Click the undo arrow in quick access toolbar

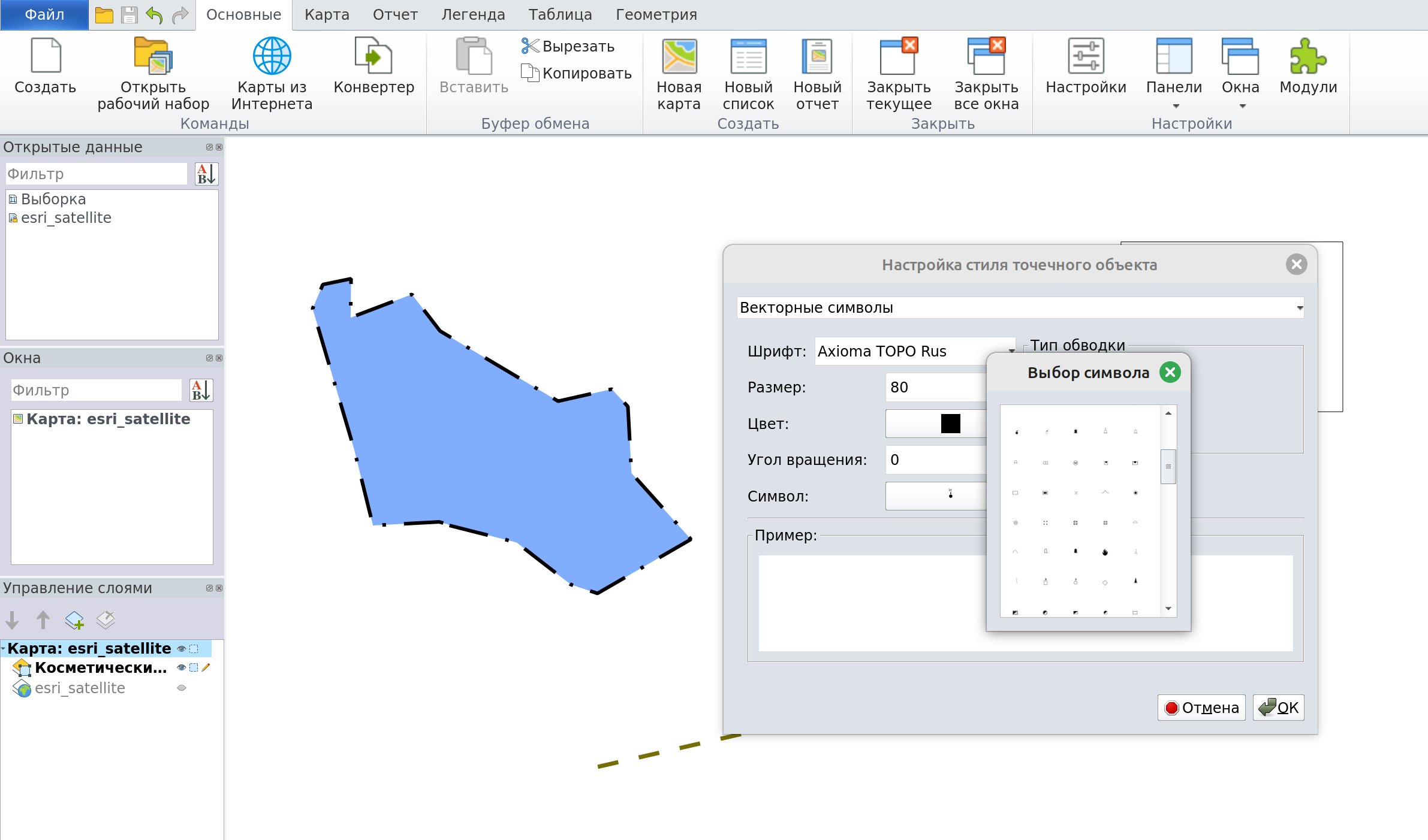(x=155, y=15)
